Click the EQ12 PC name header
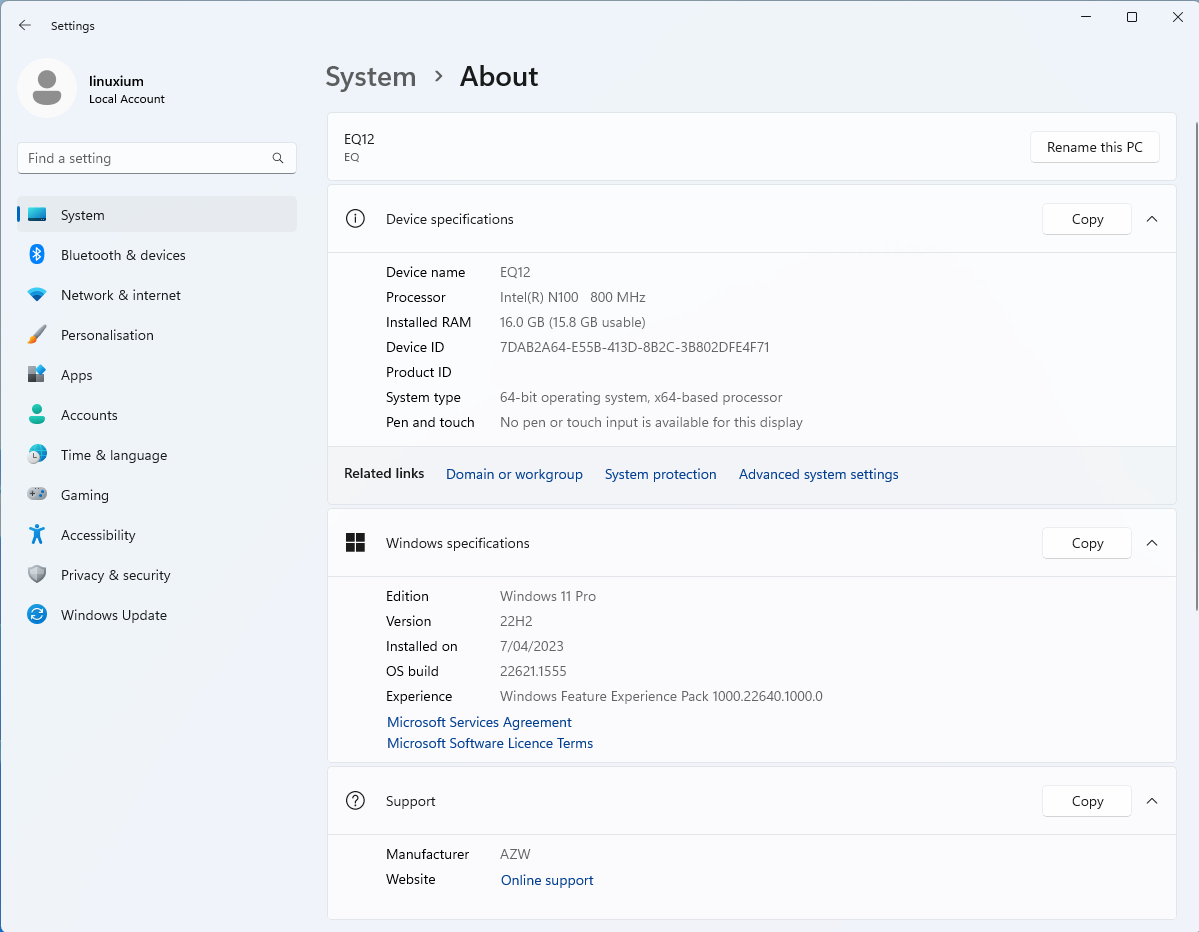 click(359, 139)
